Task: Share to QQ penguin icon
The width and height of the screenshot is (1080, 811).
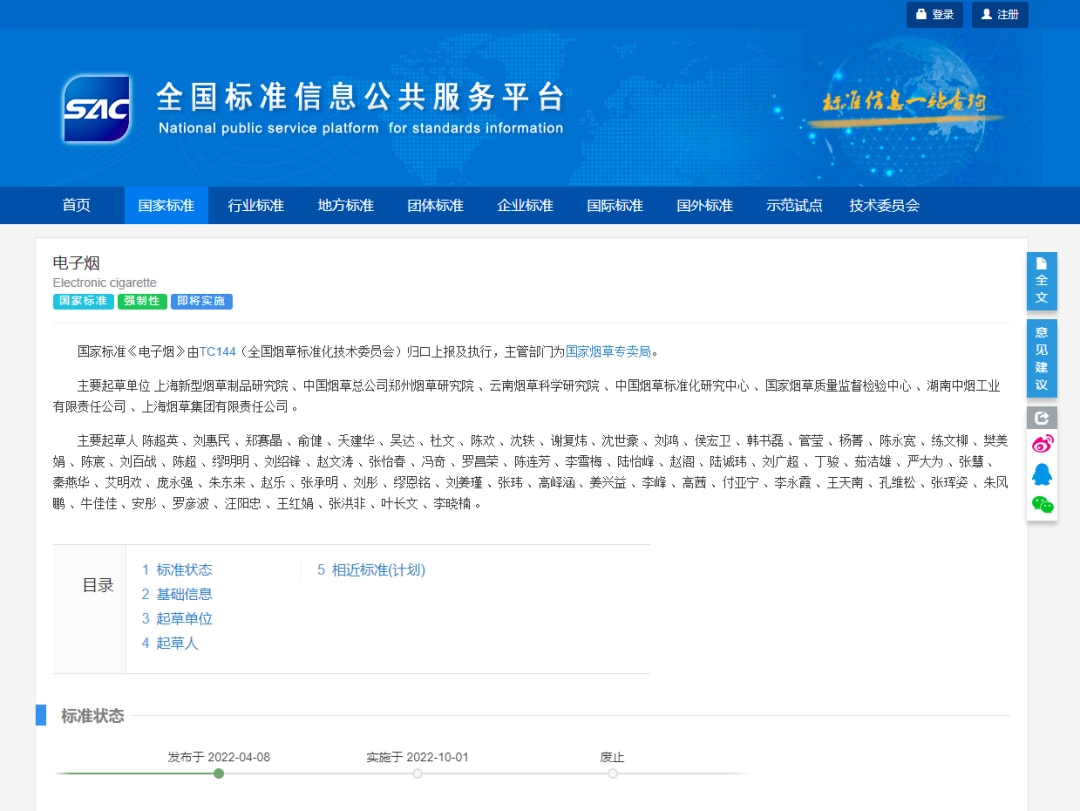Action: 1041,474
